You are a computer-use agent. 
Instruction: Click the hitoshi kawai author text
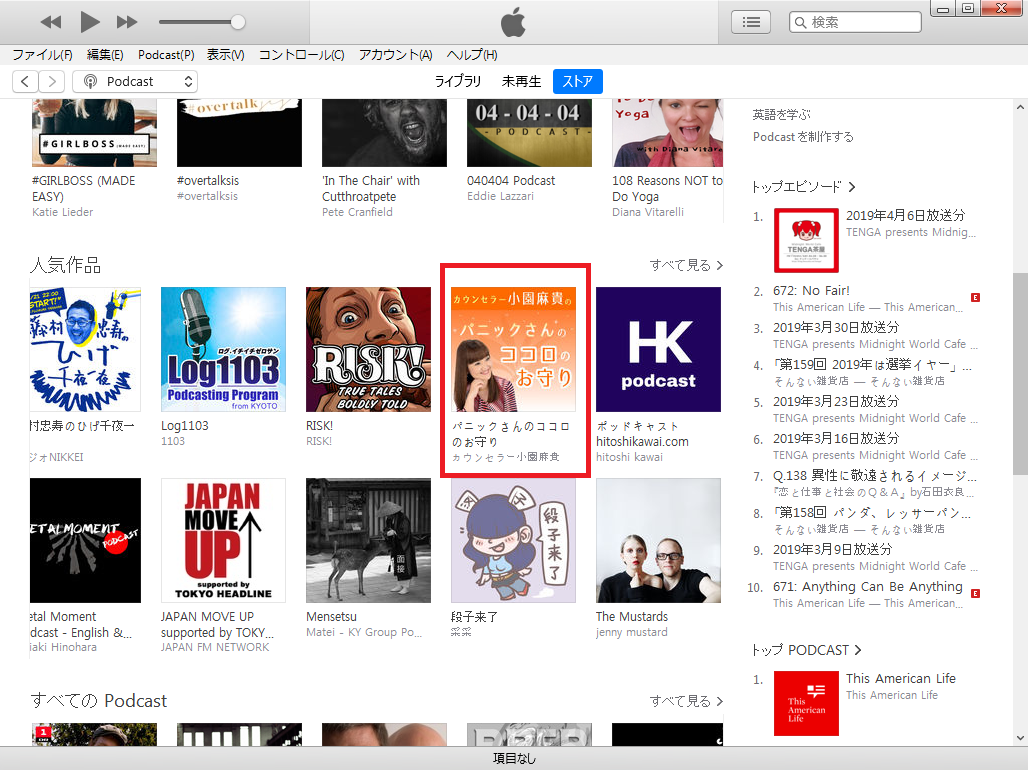click(x=629, y=457)
